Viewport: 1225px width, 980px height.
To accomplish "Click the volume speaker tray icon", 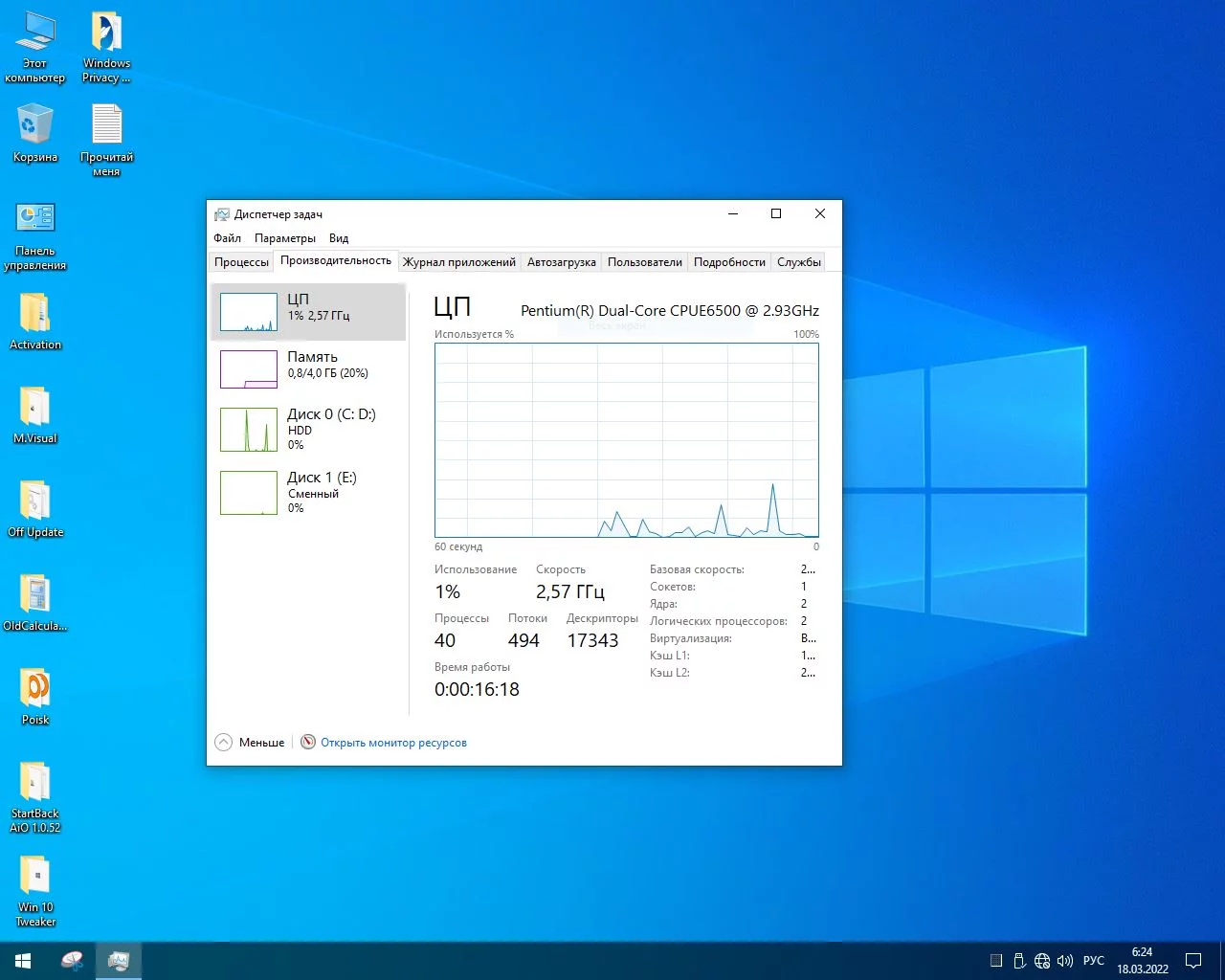I will coord(1064,961).
